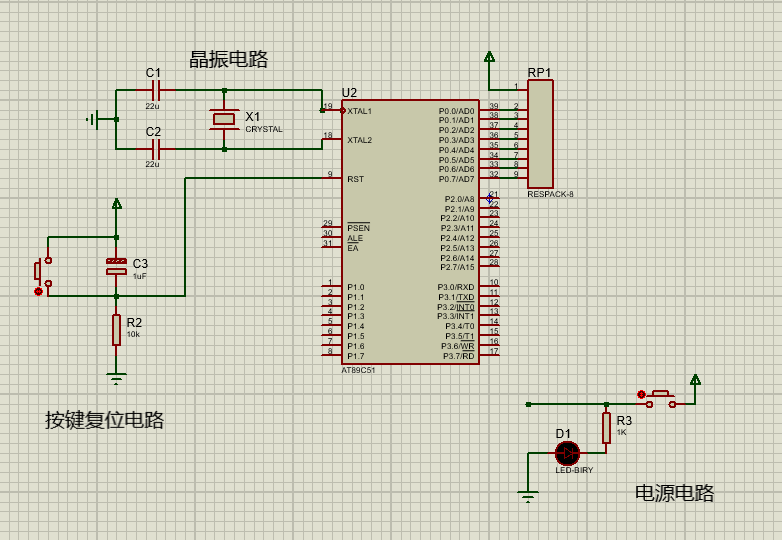Click power terminal arrow above RP1
The image size is (782, 540).
coord(489,57)
